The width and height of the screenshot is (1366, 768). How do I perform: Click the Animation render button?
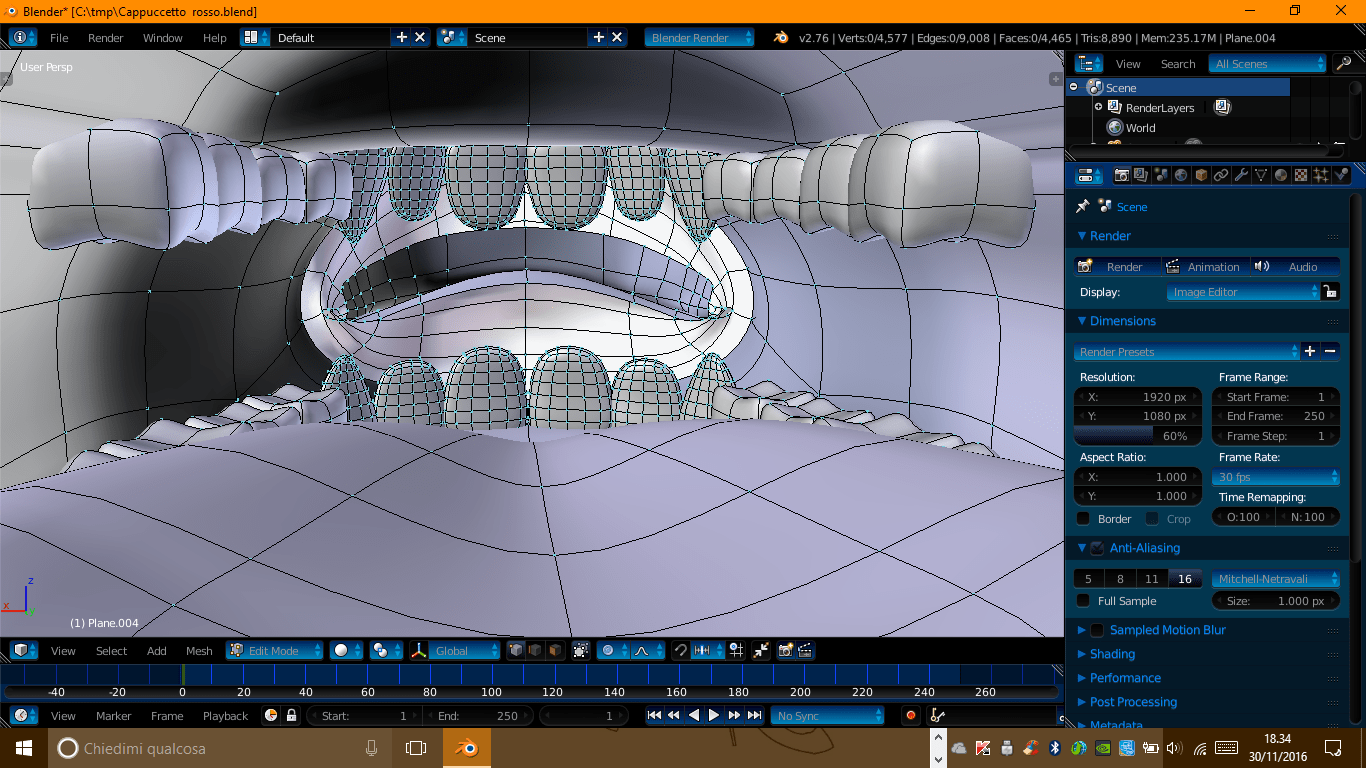(x=1204, y=266)
